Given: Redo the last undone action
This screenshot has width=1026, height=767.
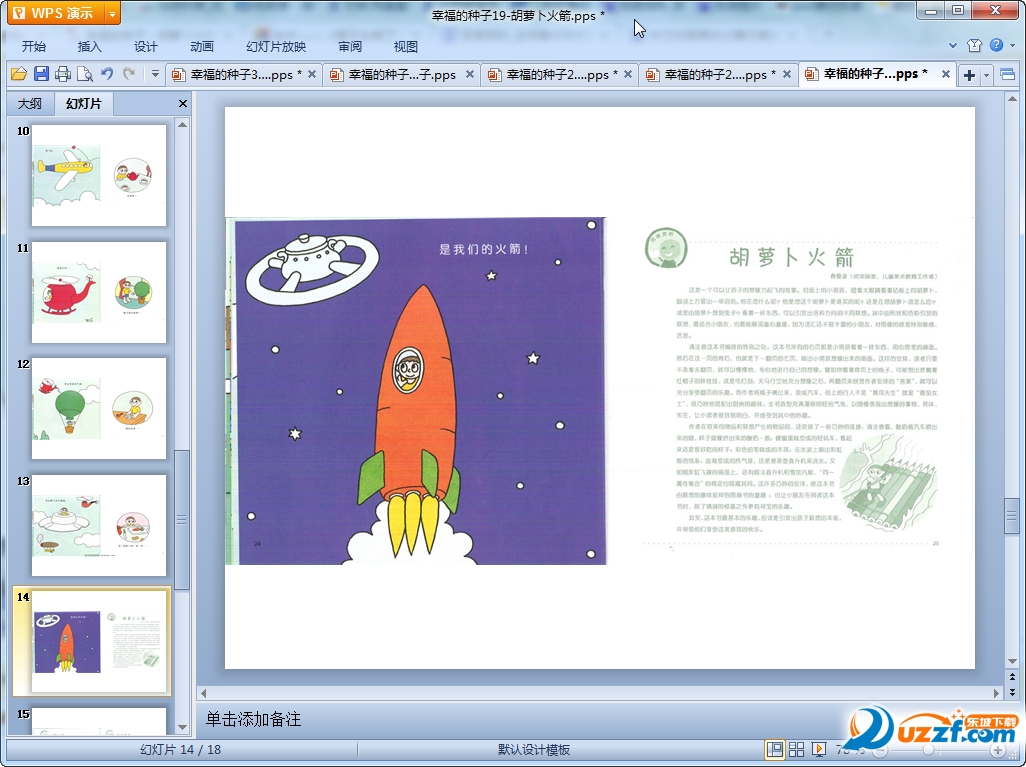Looking at the screenshot, I should click(x=129, y=74).
